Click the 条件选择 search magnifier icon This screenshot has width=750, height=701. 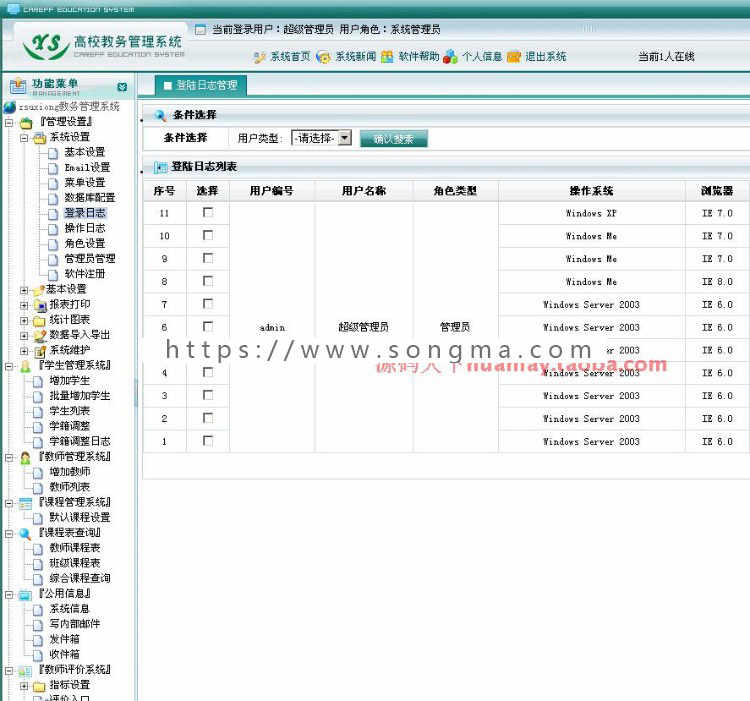coord(160,115)
